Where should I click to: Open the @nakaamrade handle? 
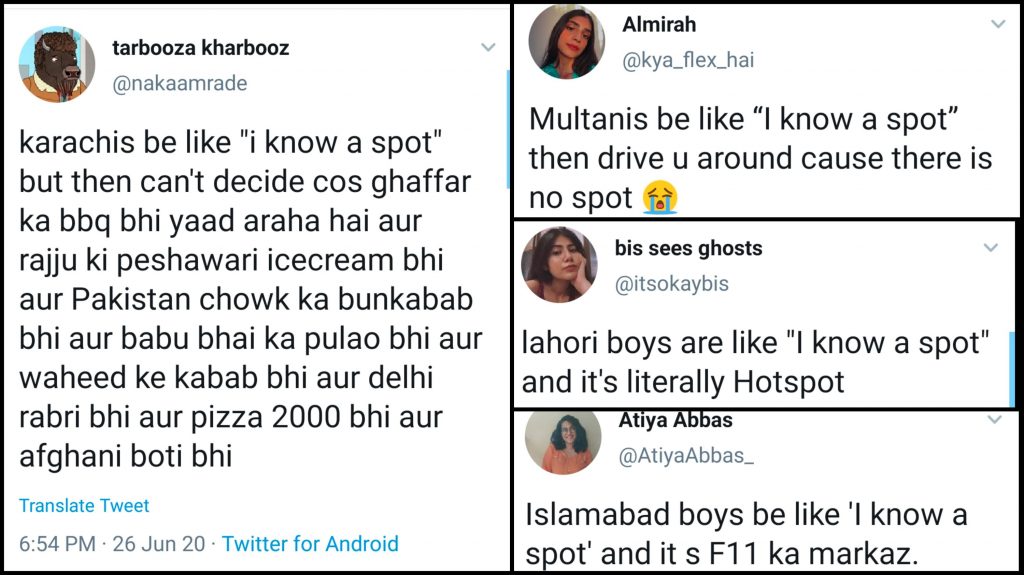178,84
